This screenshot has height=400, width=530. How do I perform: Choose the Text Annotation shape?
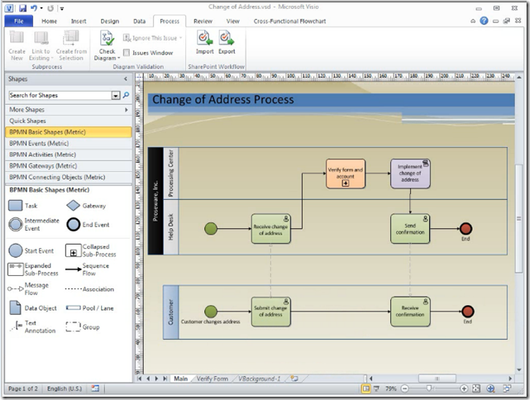16,326
